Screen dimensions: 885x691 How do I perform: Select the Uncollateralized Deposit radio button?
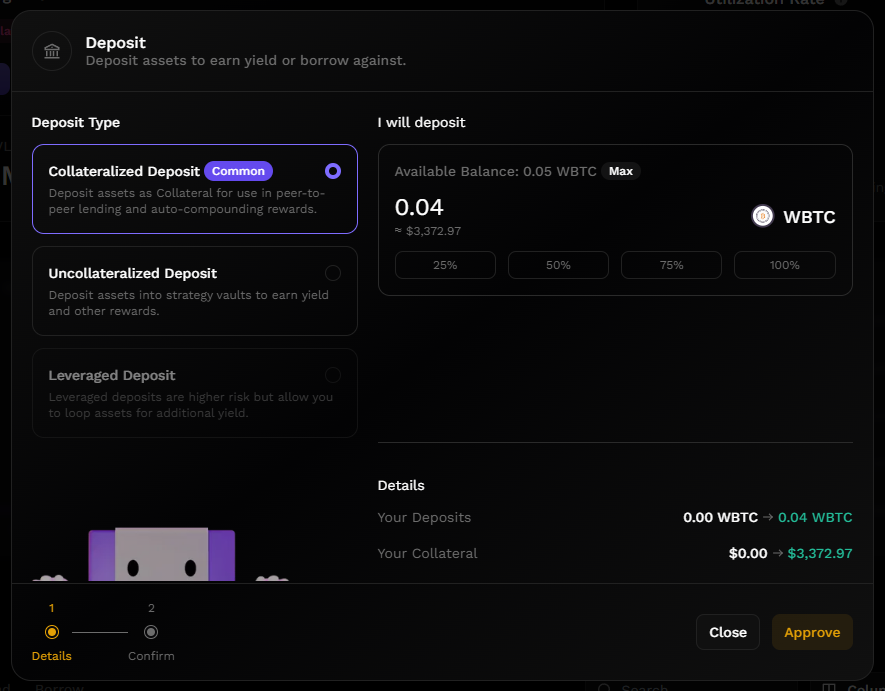click(333, 273)
